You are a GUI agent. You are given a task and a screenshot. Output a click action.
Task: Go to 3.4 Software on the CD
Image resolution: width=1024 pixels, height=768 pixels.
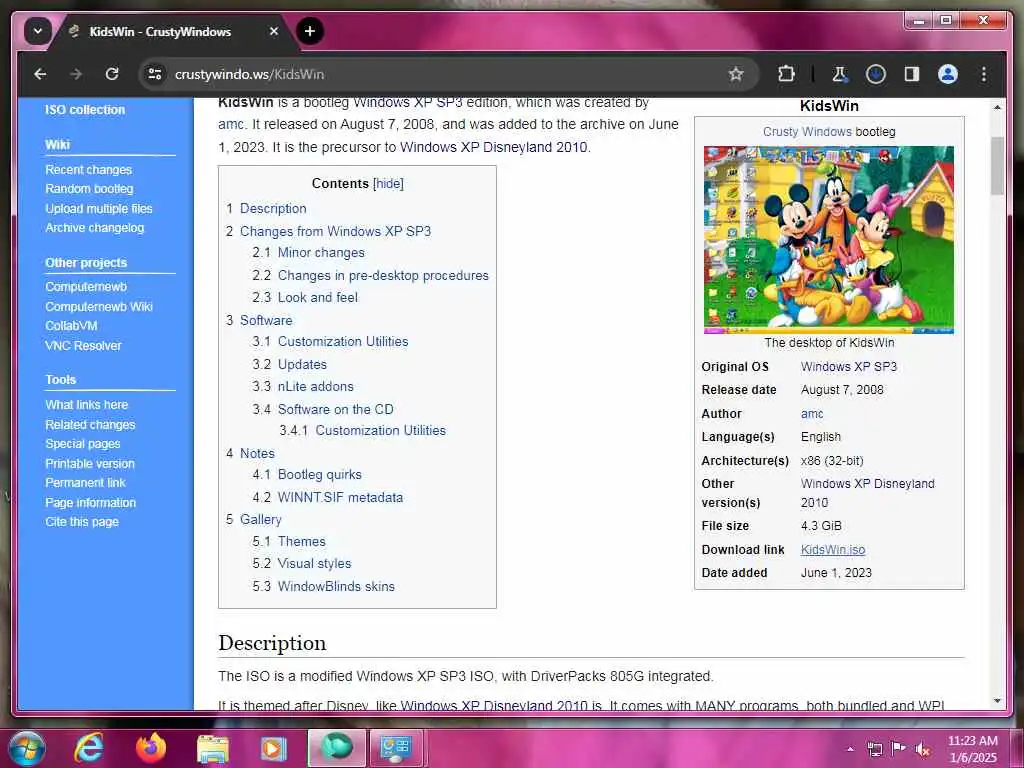pyautogui.click(x=336, y=409)
